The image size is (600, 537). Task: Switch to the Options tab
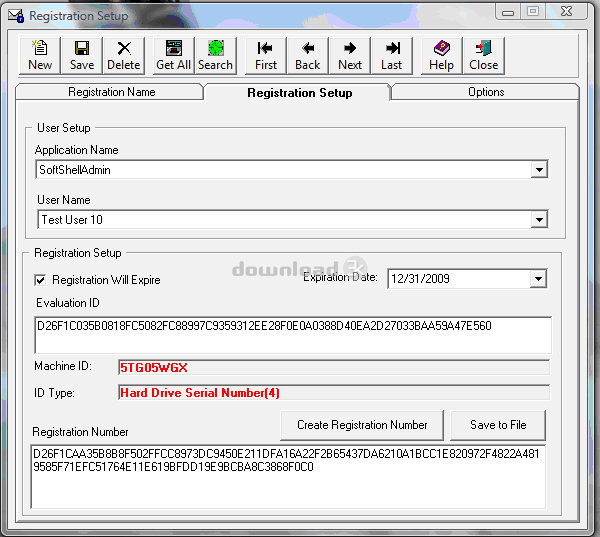pos(486,92)
